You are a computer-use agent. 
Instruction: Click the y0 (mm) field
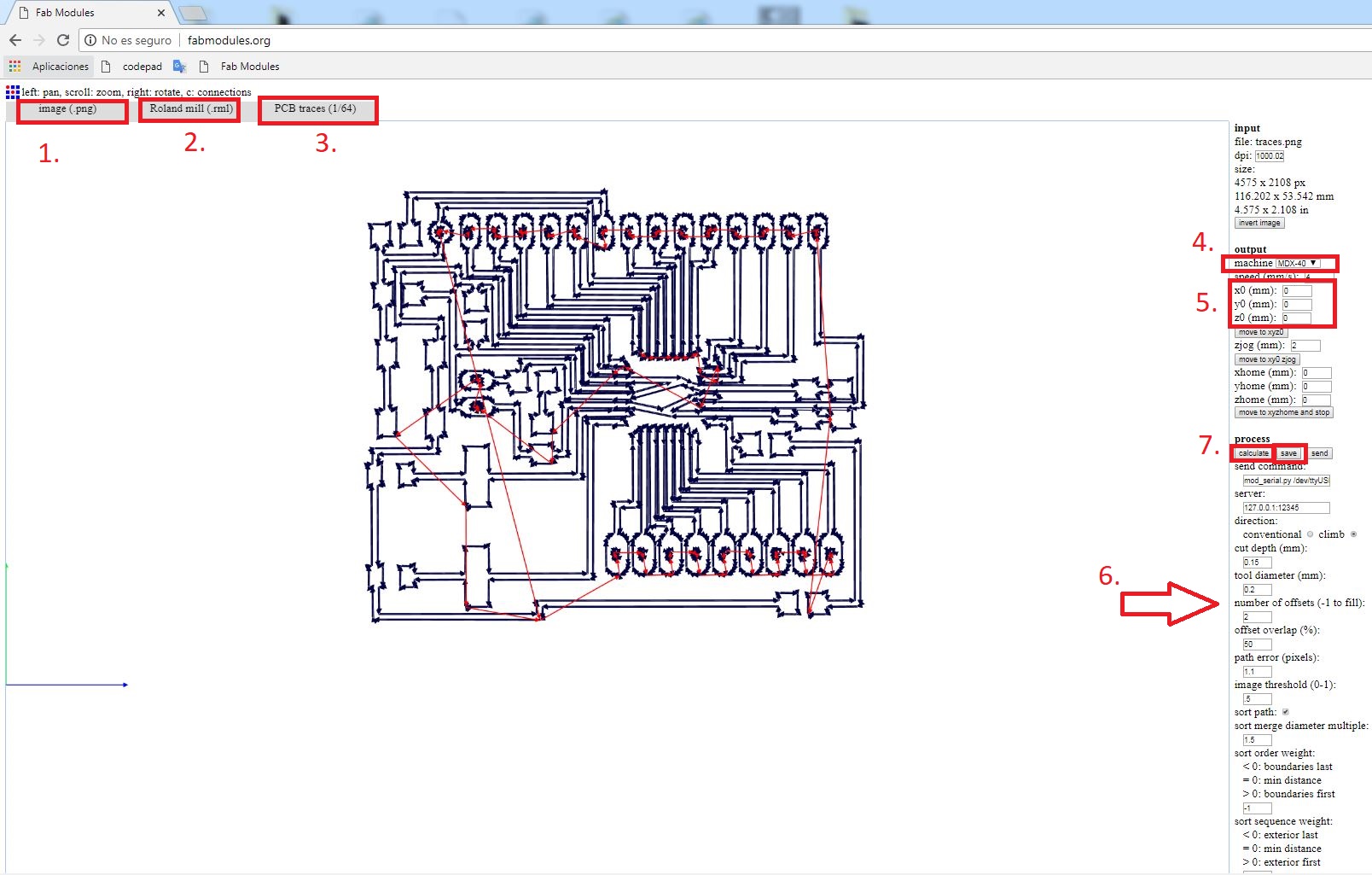(x=1297, y=305)
